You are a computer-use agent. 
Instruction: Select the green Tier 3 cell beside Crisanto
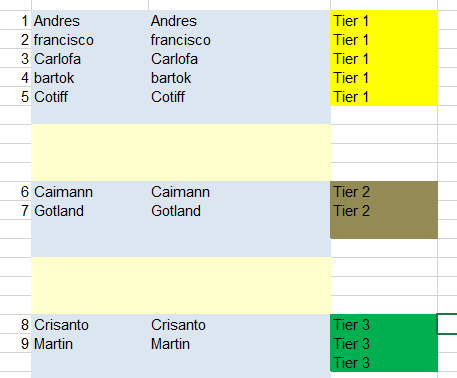click(384, 325)
